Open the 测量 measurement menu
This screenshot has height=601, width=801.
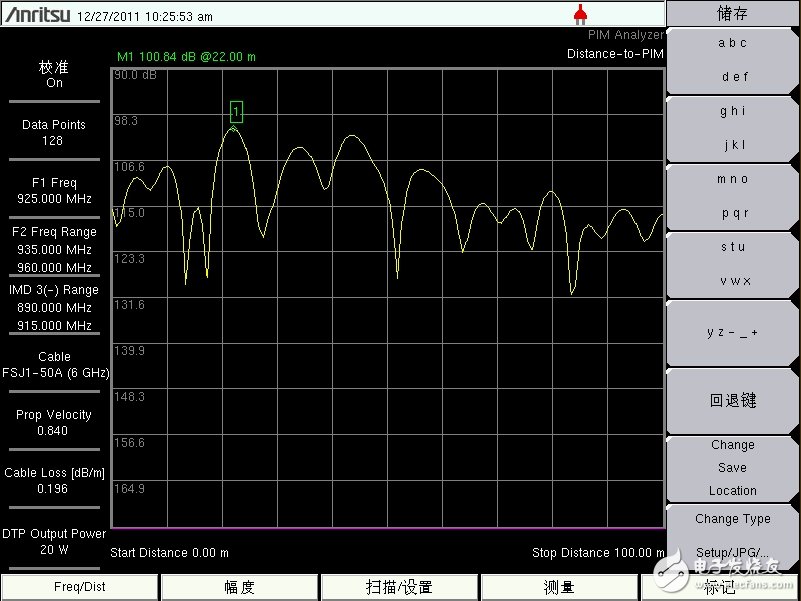pos(559,587)
